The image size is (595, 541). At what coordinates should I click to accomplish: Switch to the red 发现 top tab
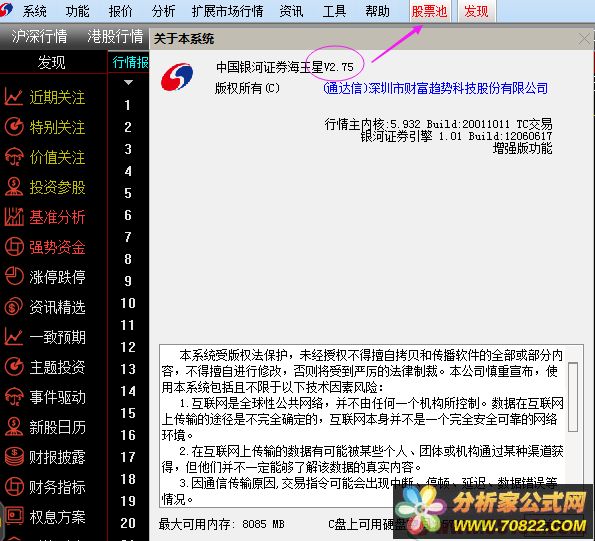pyautogui.click(x=476, y=11)
